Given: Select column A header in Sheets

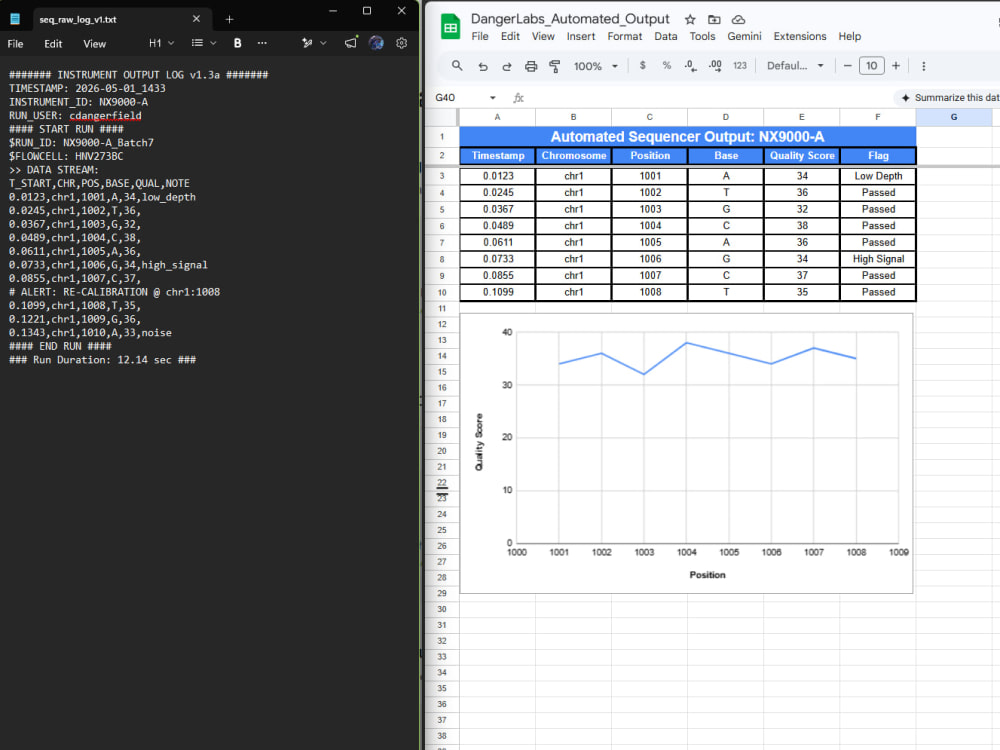Looking at the screenshot, I should point(497,117).
